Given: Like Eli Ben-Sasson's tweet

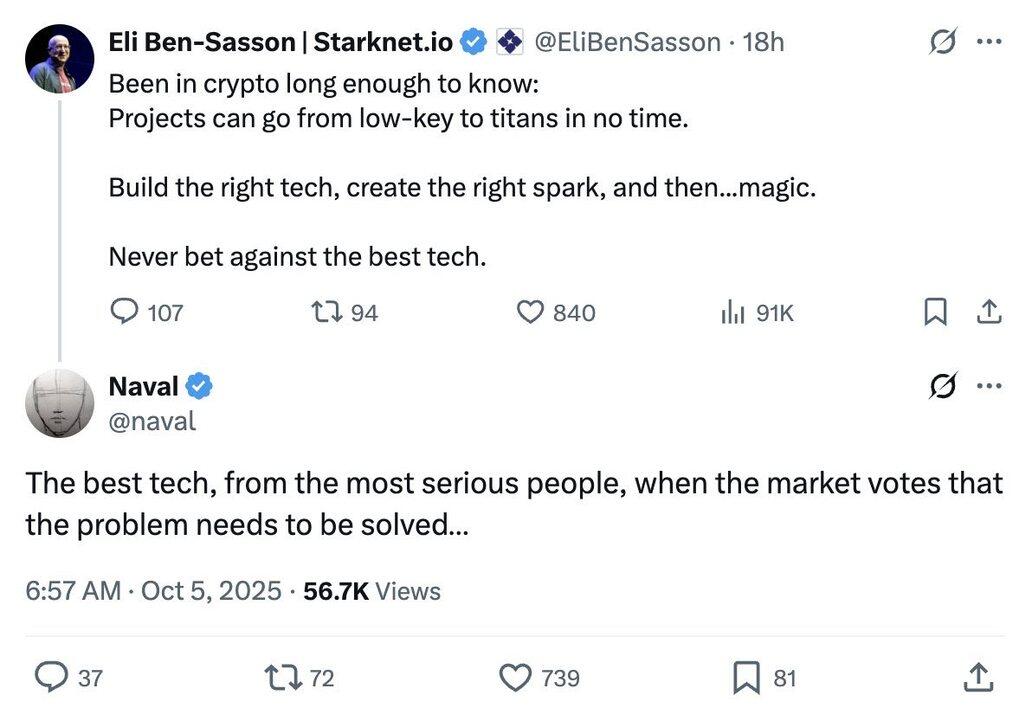Looking at the screenshot, I should pos(529,313).
